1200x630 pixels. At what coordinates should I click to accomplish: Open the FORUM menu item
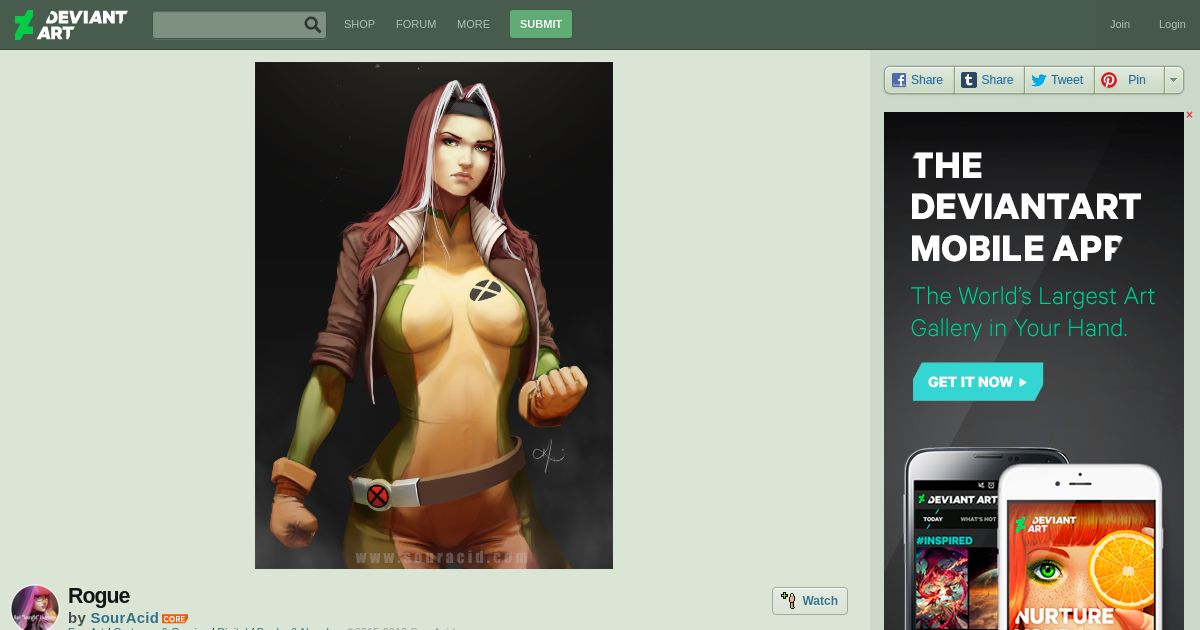(x=416, y=24)
